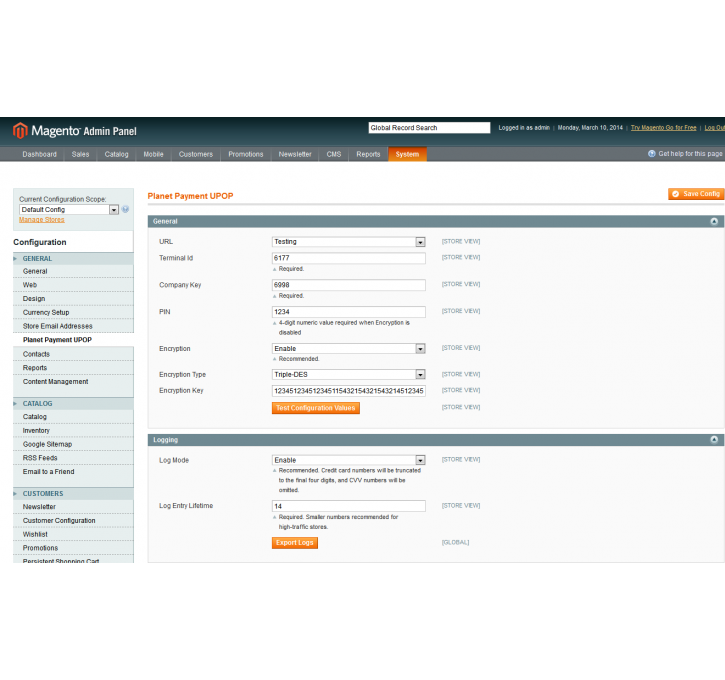Open Google Sitemap section
725x680 pixels.
point(73,444)
